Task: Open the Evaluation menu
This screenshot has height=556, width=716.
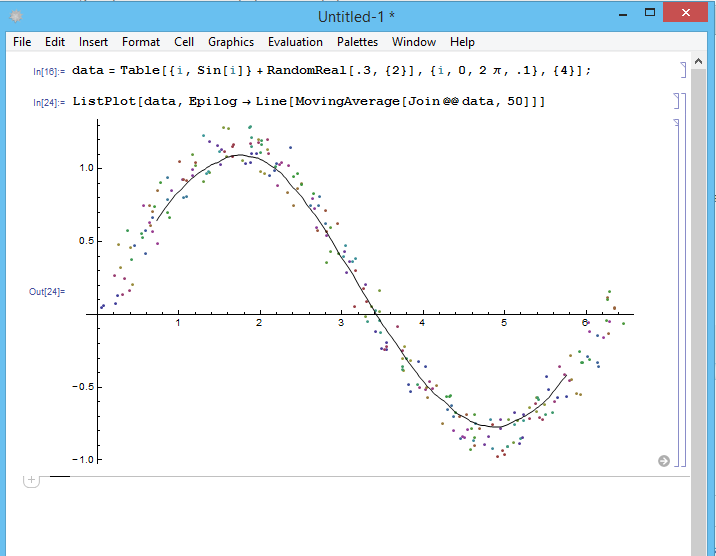Action: pos(295,42)
